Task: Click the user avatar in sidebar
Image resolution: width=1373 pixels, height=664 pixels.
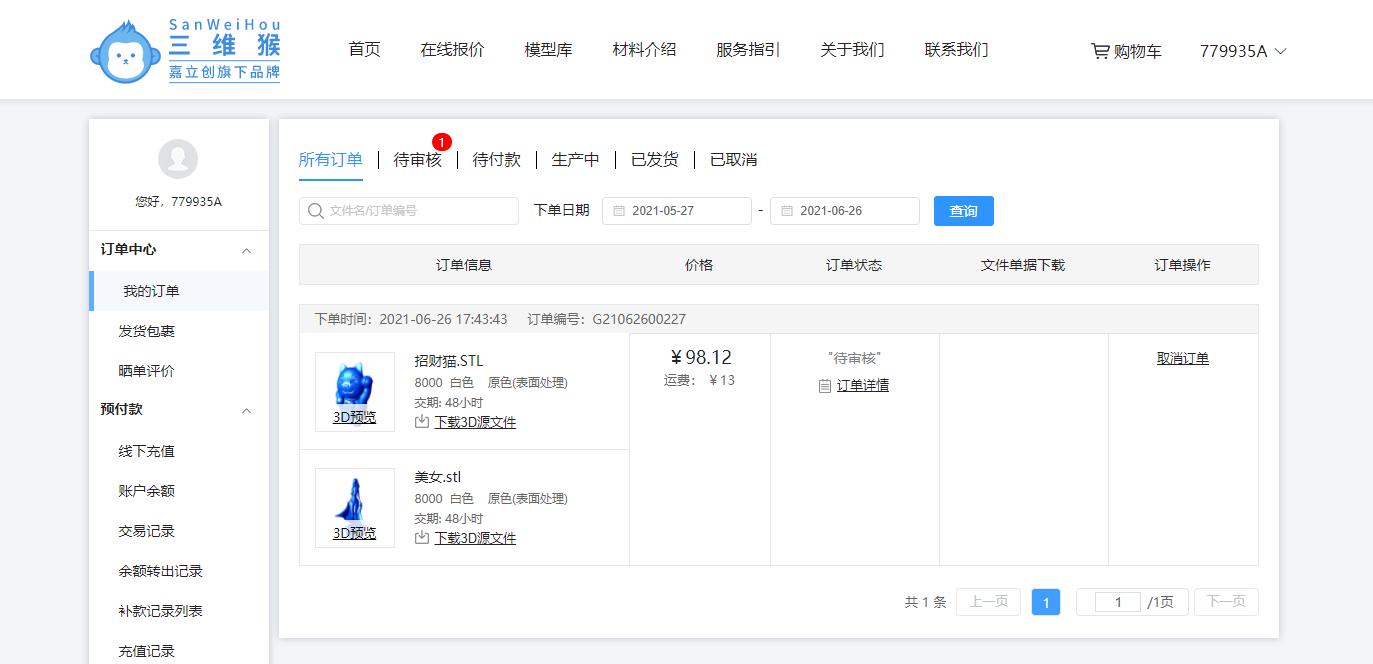Action: pyautogui.click(x=178, y=159)
